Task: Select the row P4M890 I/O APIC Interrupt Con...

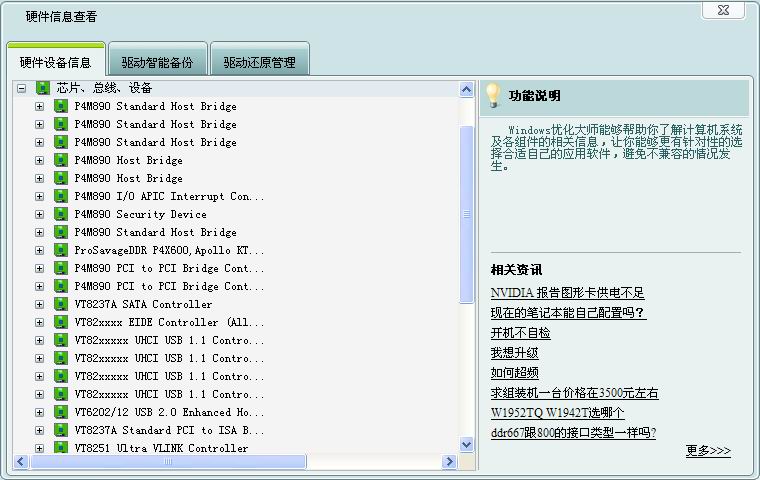Action: click(169, 196)
